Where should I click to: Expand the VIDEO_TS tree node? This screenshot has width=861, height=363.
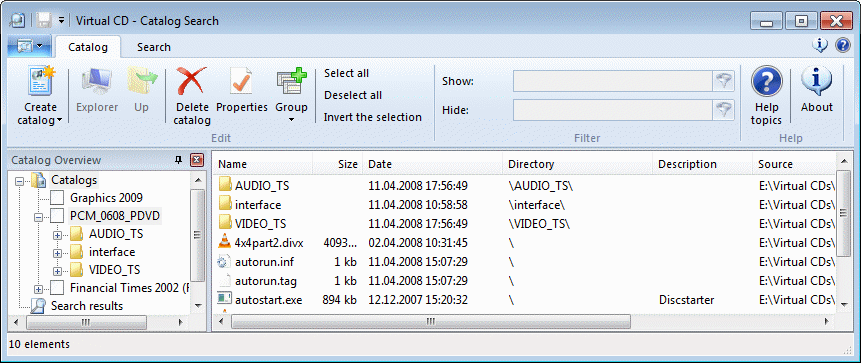point(57,271)
